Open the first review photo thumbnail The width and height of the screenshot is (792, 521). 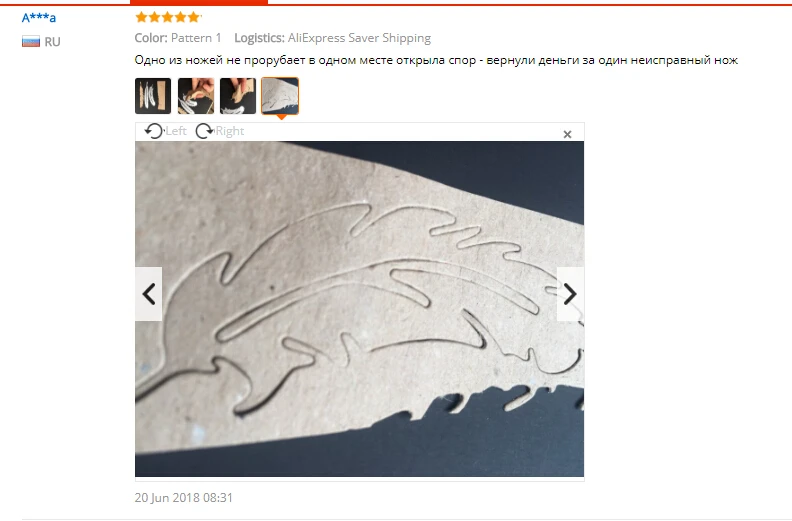pyautogui.click(x=153, y=96)
